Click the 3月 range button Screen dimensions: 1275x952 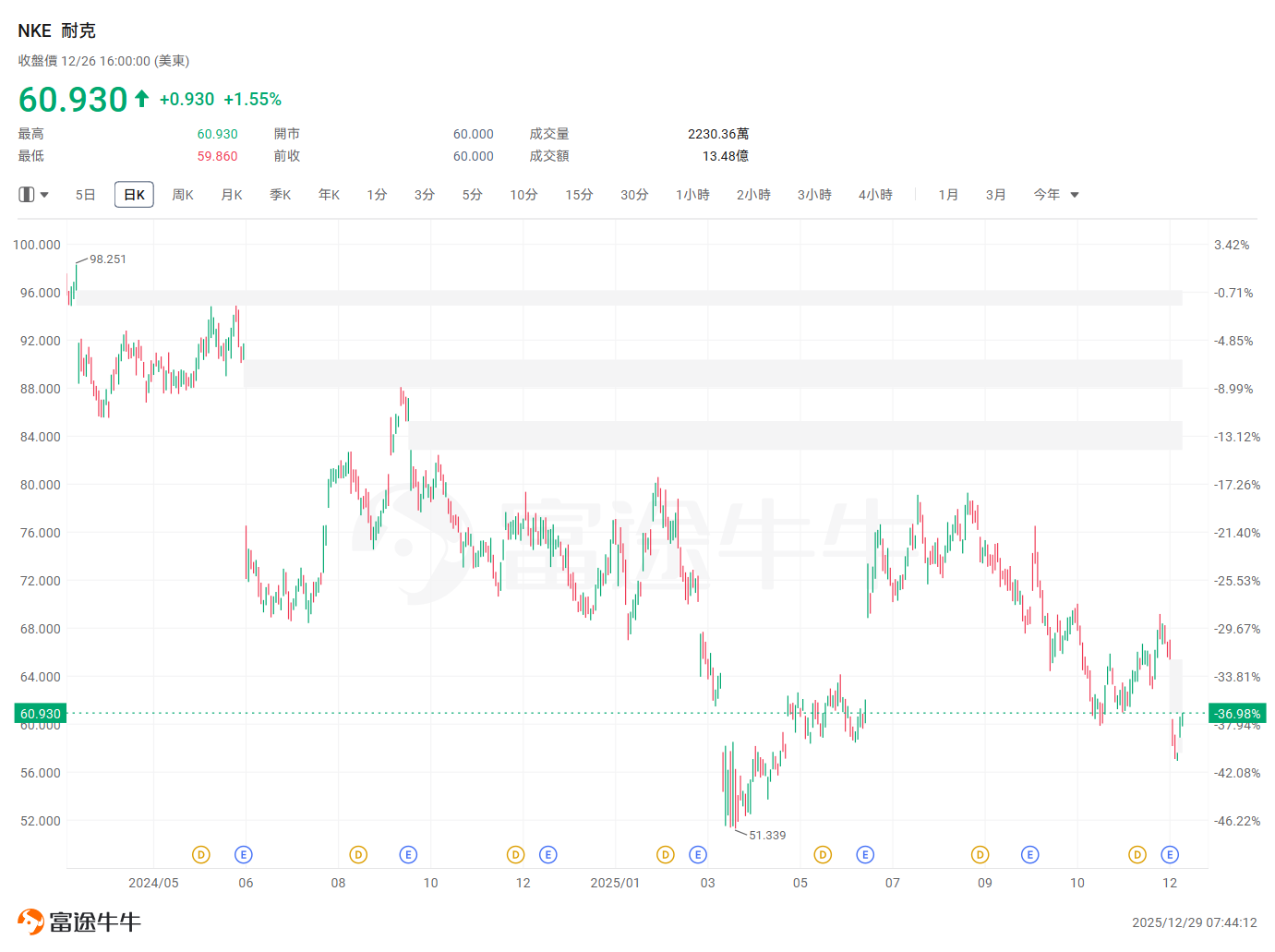pos(995,195)
